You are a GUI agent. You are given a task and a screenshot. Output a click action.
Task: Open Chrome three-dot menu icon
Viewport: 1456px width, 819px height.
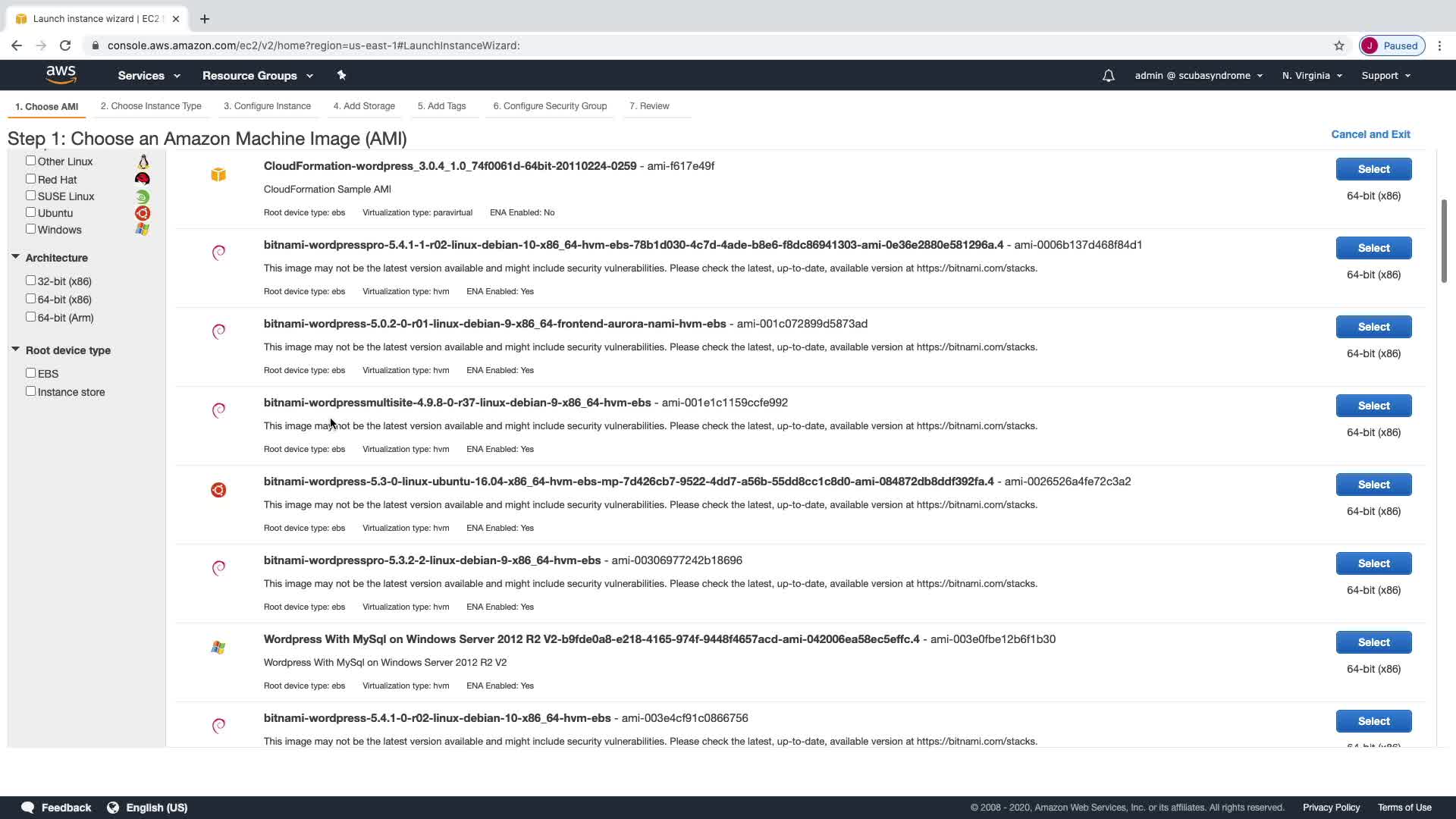(x=1439, y=45)
